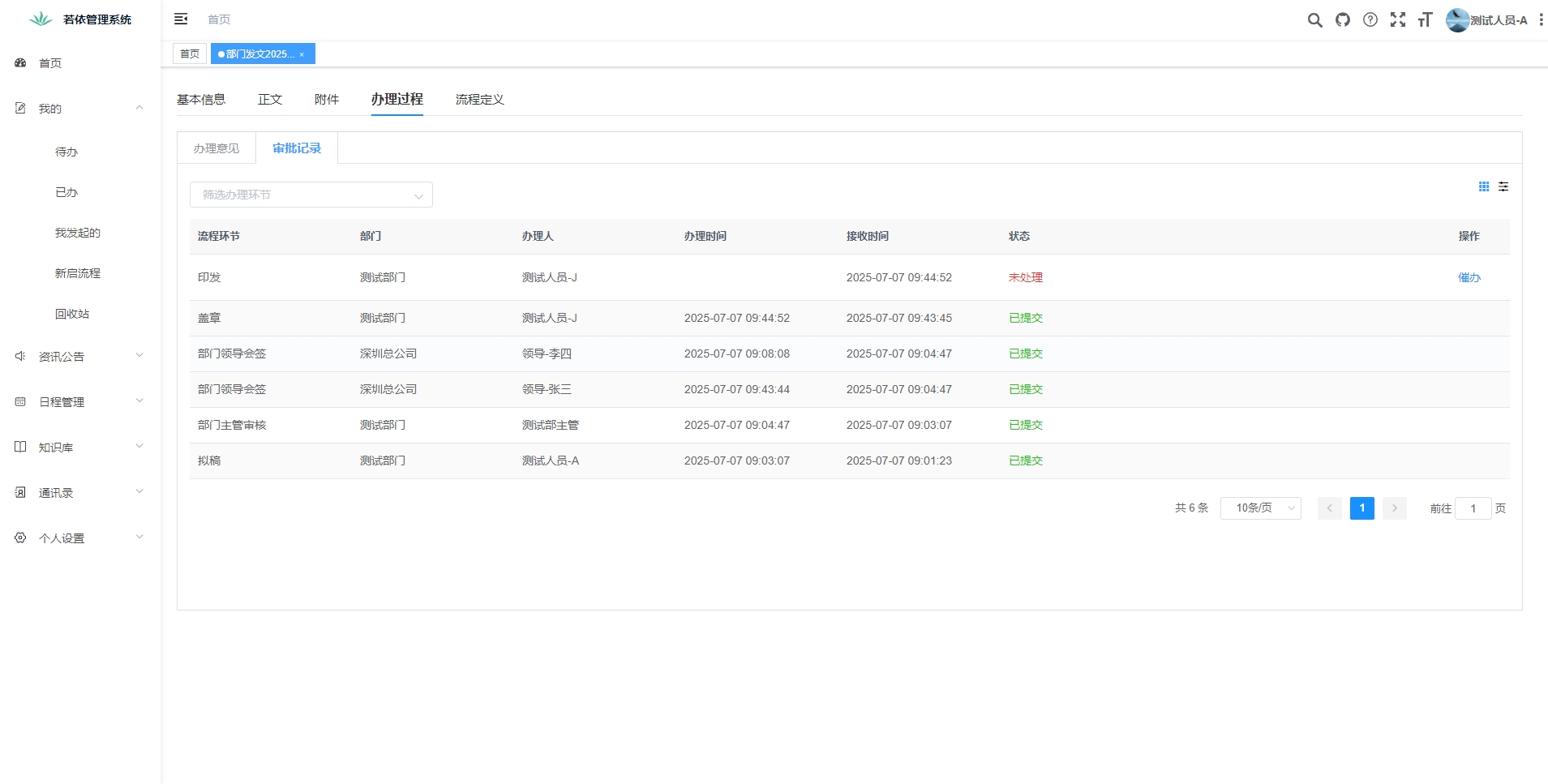The image size is (1548, 784).
Task: Switch to the 正文 tab
Action: pos(270,100)
